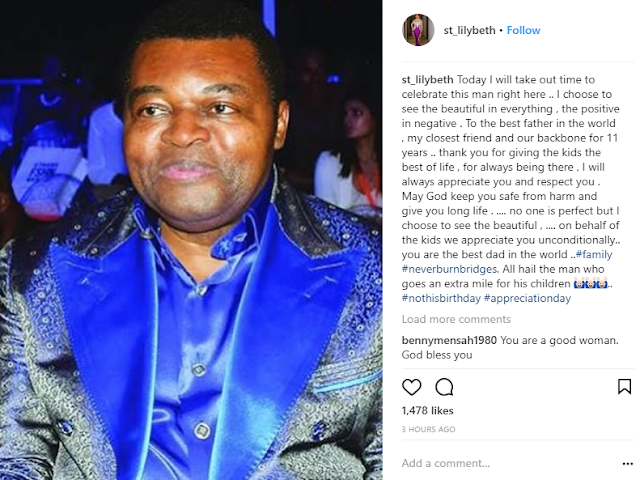Viewport: 640px width, 480px height.
Task: Open the posted photo of the man
Action: click(x=191, y=240)
